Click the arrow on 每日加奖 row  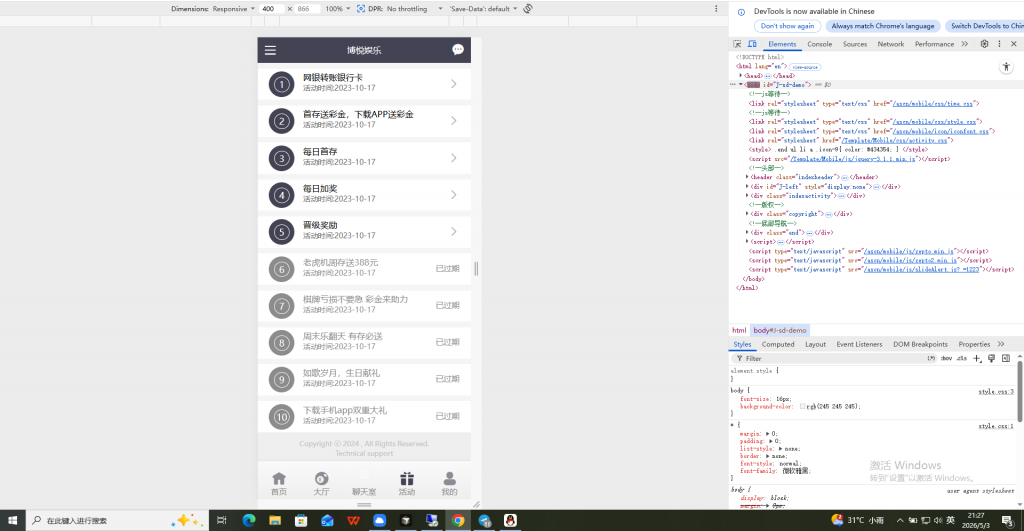click(x=453, y=195)
